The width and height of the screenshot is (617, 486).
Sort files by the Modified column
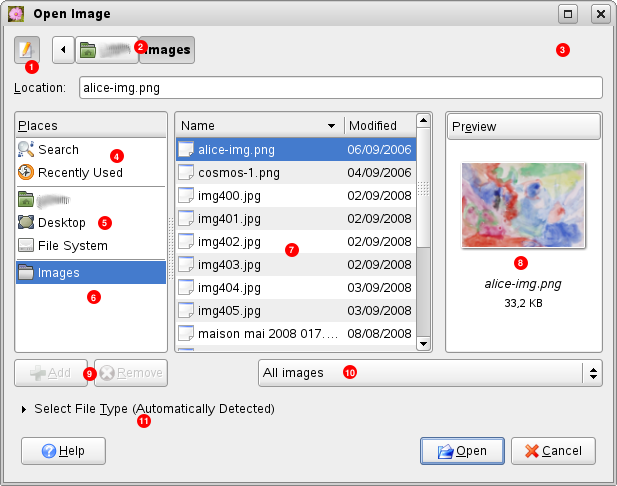point(380,126)
